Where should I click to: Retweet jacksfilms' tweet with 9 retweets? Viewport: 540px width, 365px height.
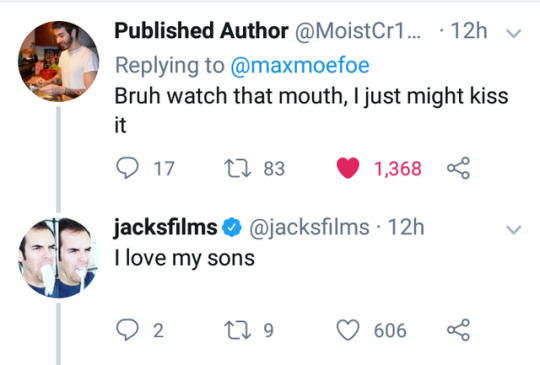237,330
